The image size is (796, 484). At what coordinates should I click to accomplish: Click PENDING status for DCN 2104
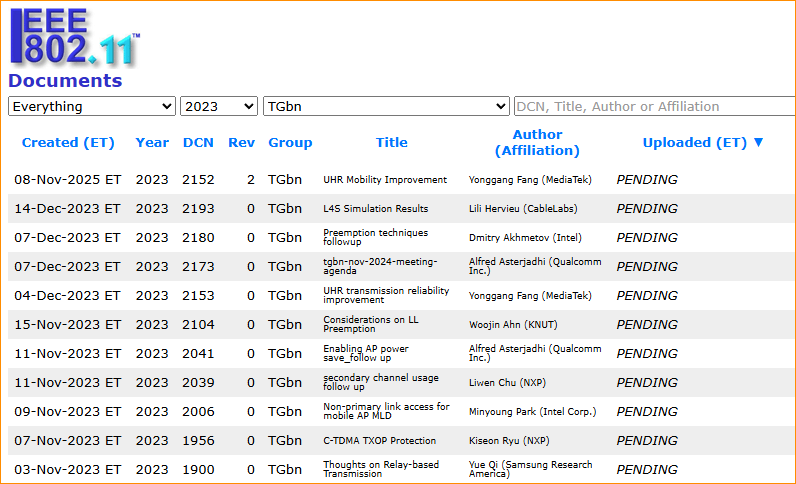click(x=646, y=325)
